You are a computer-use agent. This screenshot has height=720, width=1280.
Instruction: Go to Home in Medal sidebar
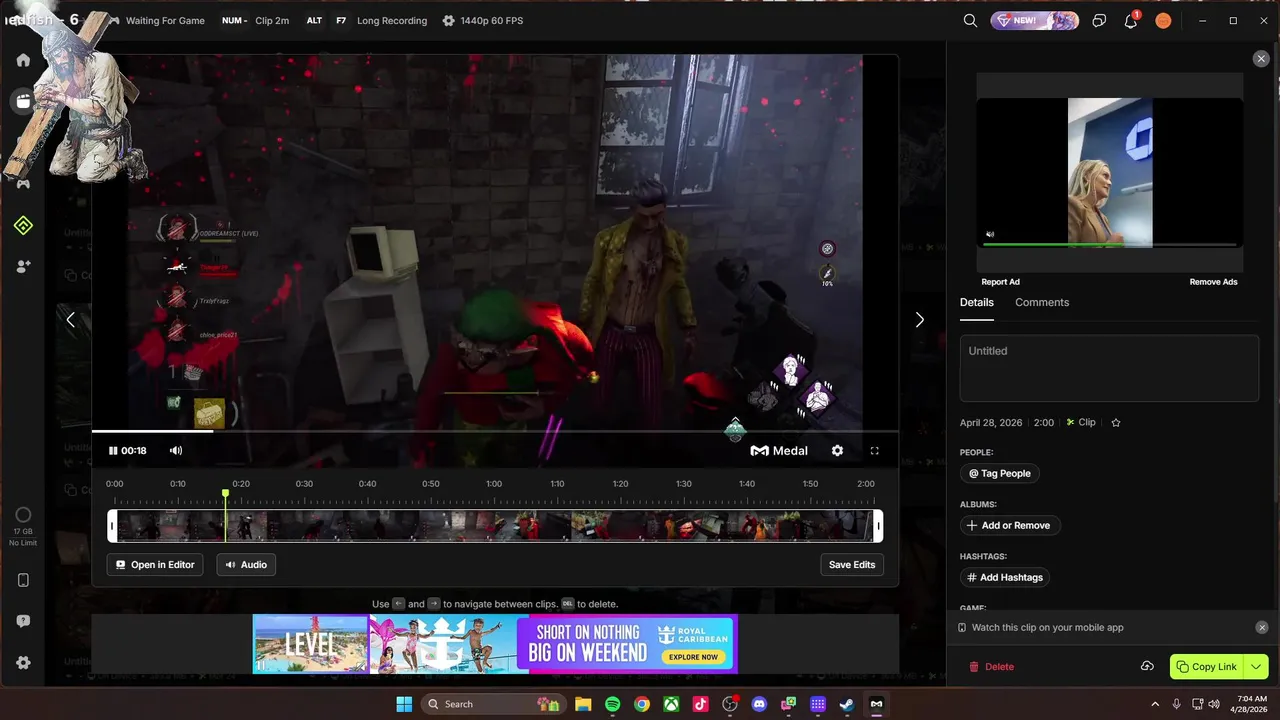[23, 60]
